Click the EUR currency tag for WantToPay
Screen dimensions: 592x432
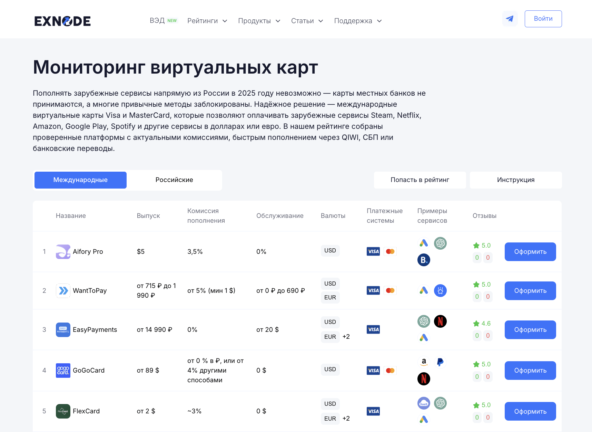[x=330, y=298]
